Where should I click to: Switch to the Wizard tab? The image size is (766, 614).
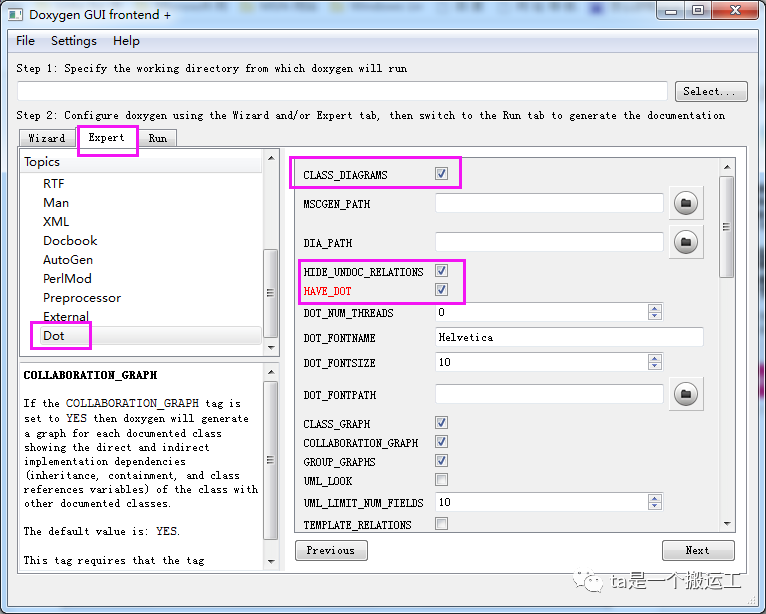(x=47, y=138)
